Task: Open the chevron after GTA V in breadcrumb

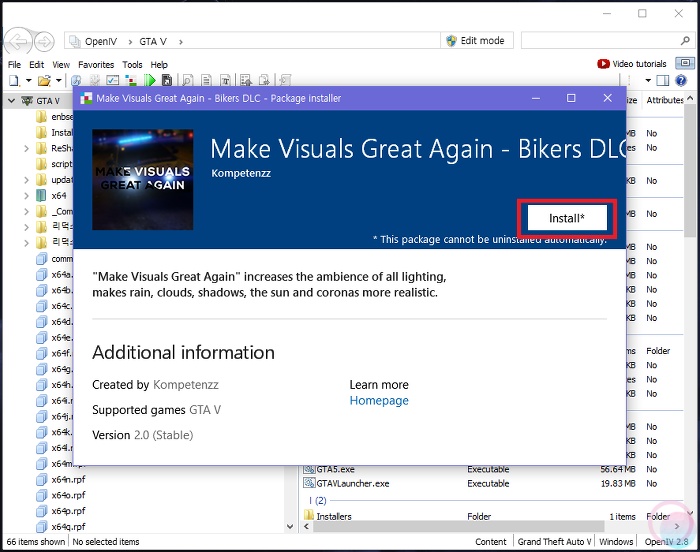Action: 181,42
